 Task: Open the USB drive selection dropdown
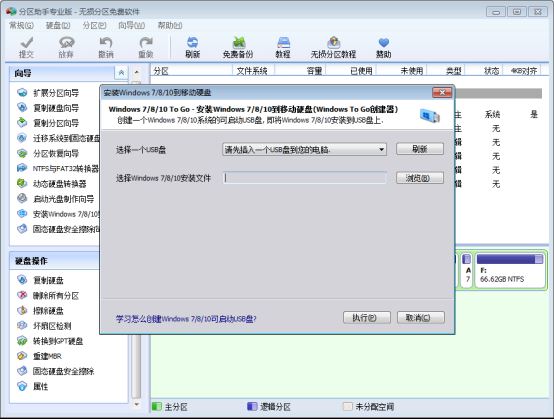pos(305,150)
